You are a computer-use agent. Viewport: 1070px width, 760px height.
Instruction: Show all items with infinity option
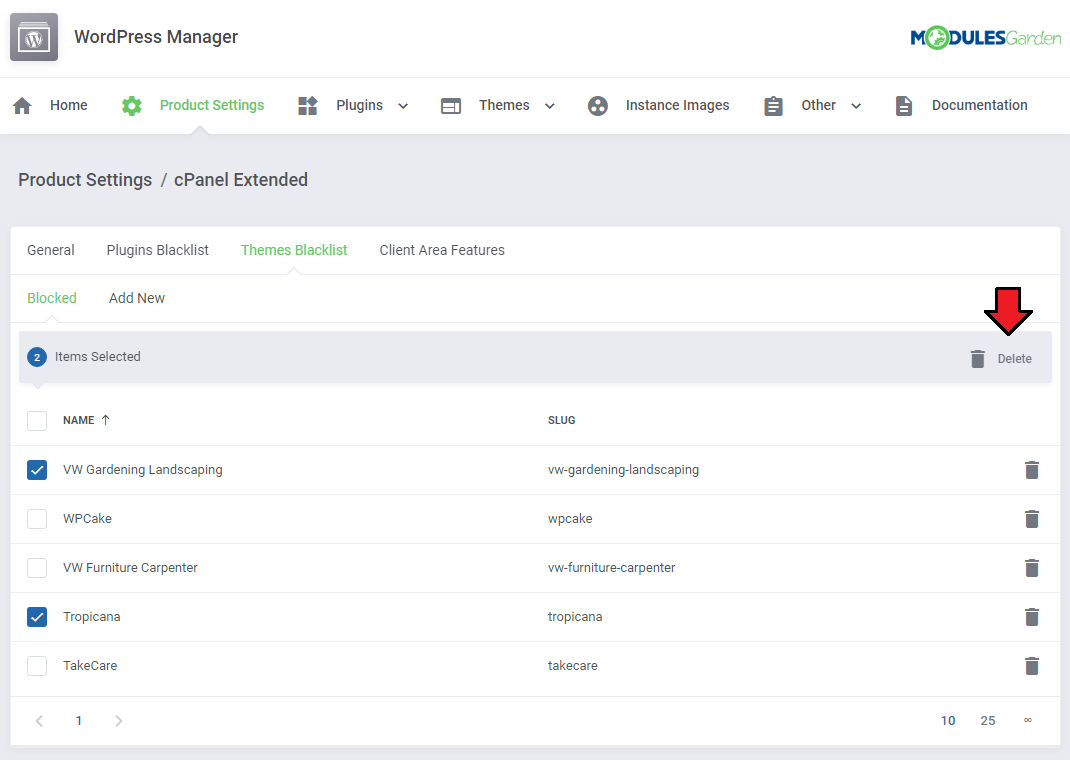pos(1028,720)
